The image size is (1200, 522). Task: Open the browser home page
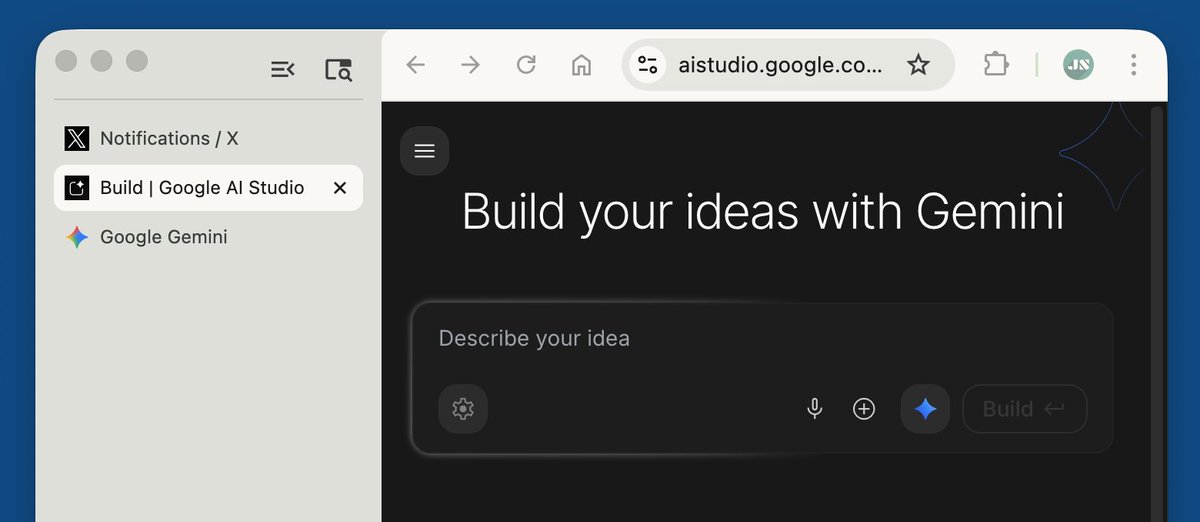581,65
